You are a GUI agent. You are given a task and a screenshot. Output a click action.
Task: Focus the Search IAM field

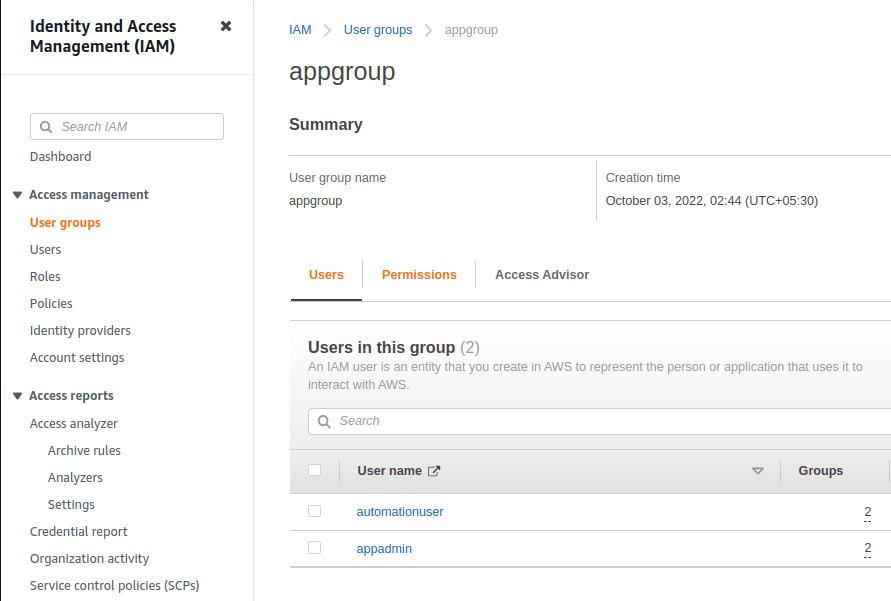click(127, 127)
